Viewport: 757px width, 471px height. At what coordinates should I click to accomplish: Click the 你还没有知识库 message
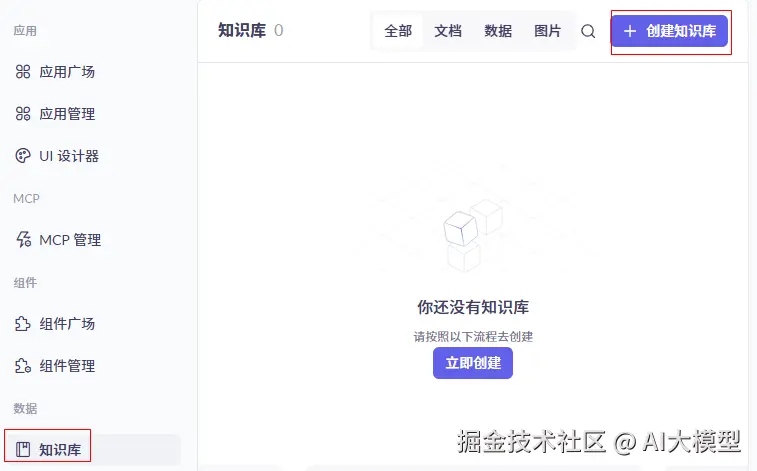pos(473,307)
